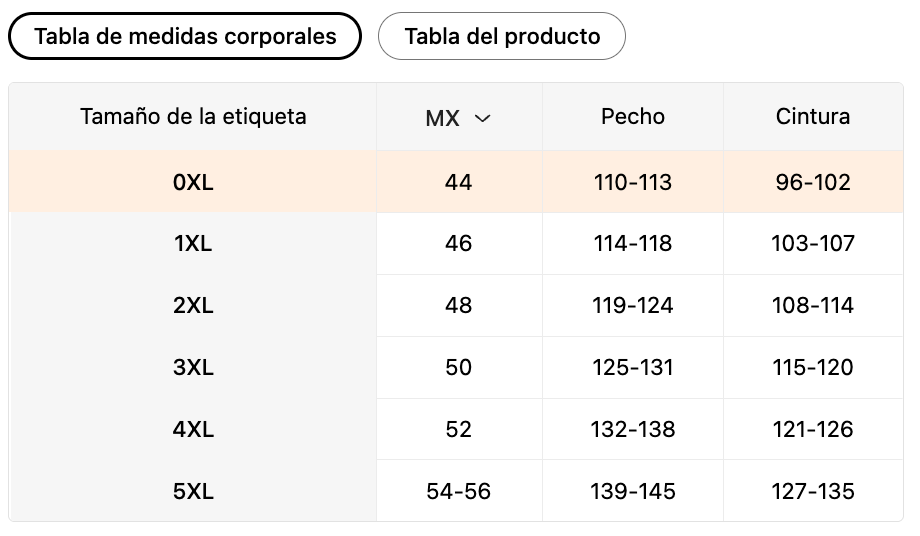Image resolution: width=920 pixels, height=536 pixels.
Task: Click the MX size 44 cell
Action: (x=459, y=182)
